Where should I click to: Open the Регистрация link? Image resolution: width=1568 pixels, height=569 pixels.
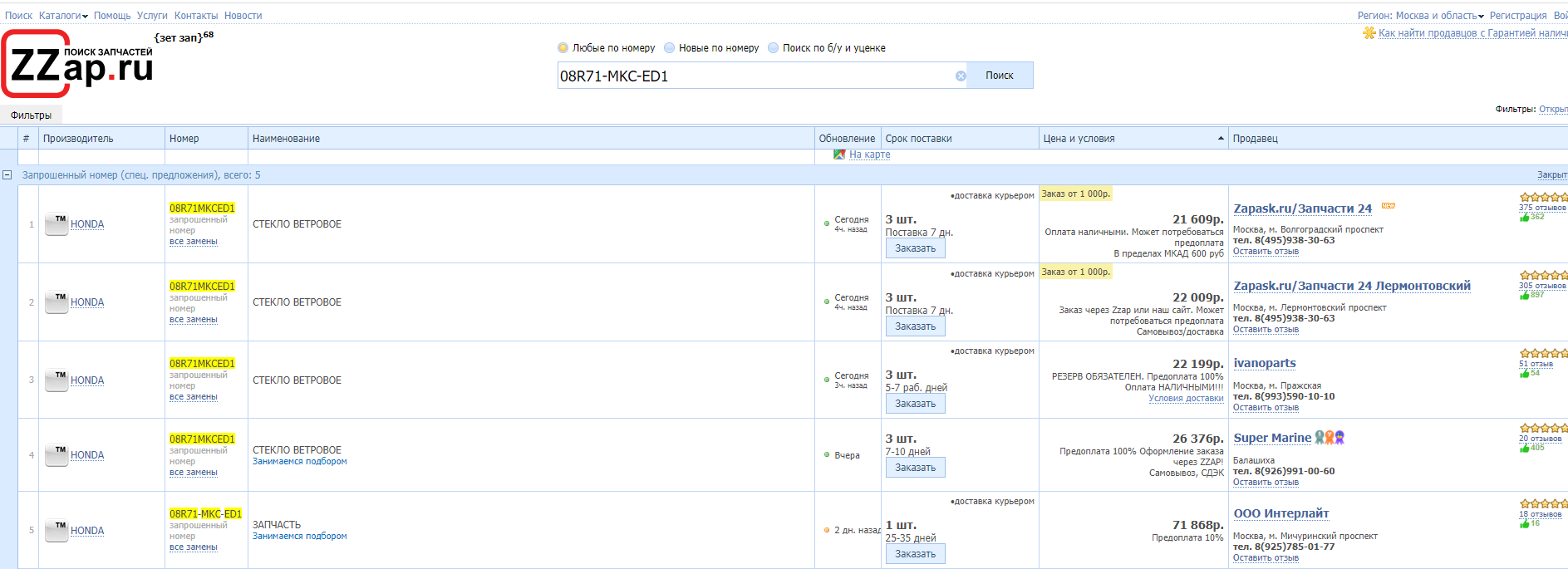[1518, 16]
